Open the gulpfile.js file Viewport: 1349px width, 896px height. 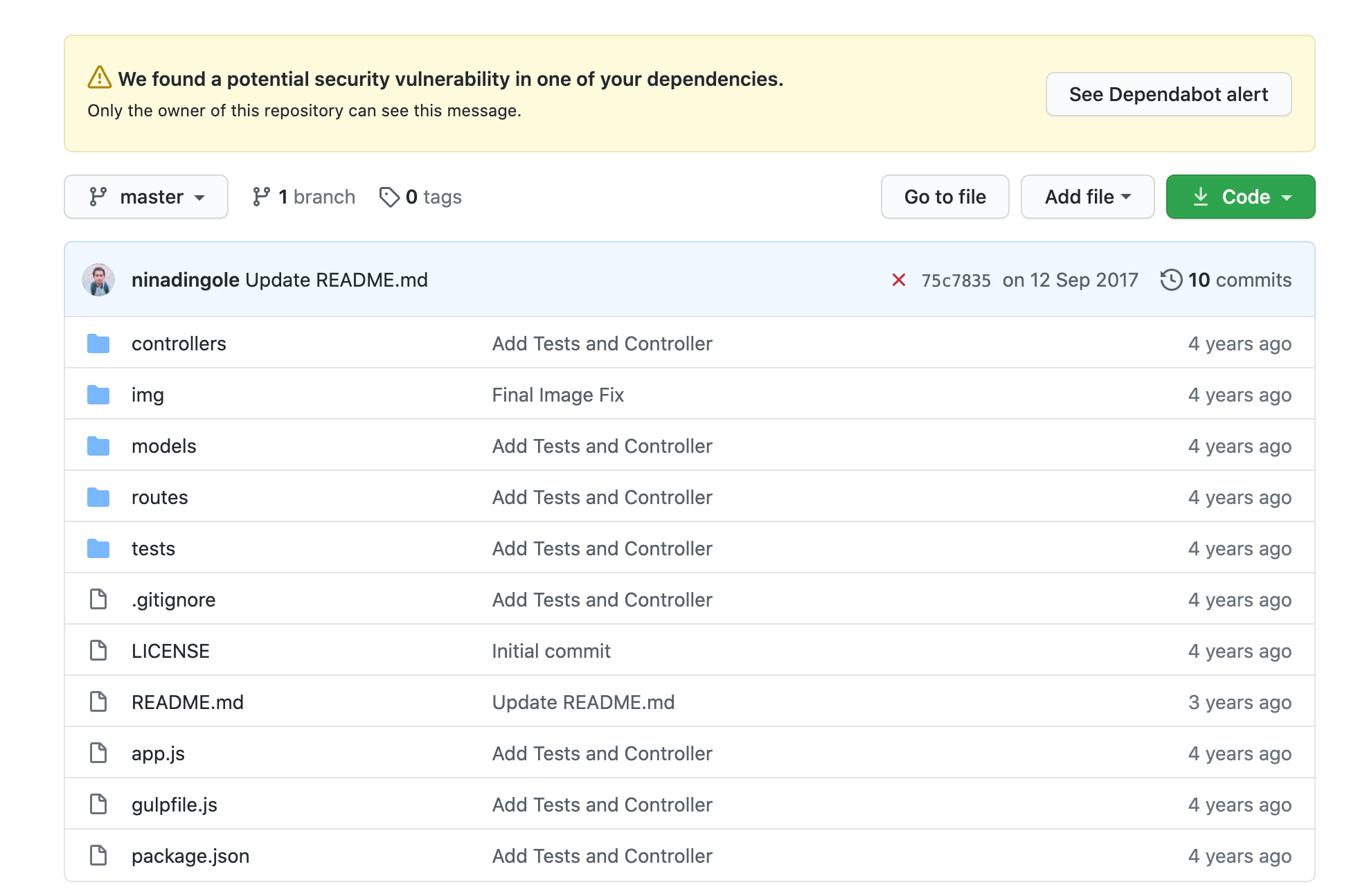click(x=175, y=805)
